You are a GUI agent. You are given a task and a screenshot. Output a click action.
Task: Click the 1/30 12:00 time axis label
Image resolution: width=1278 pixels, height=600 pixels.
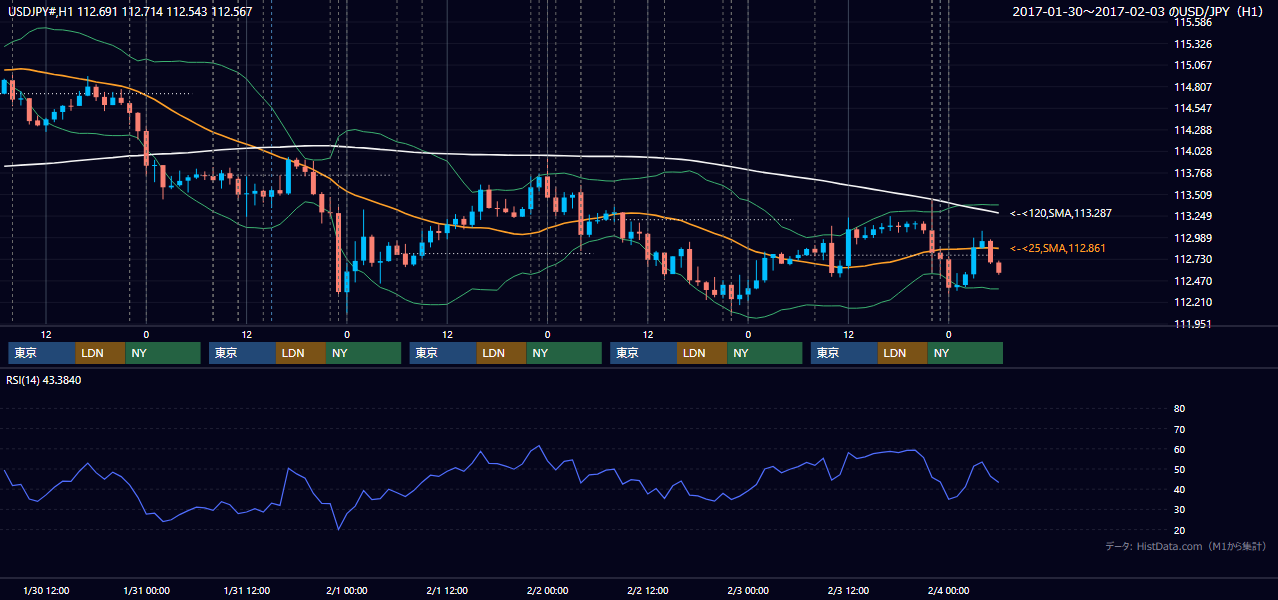click(x=45, y=590)
